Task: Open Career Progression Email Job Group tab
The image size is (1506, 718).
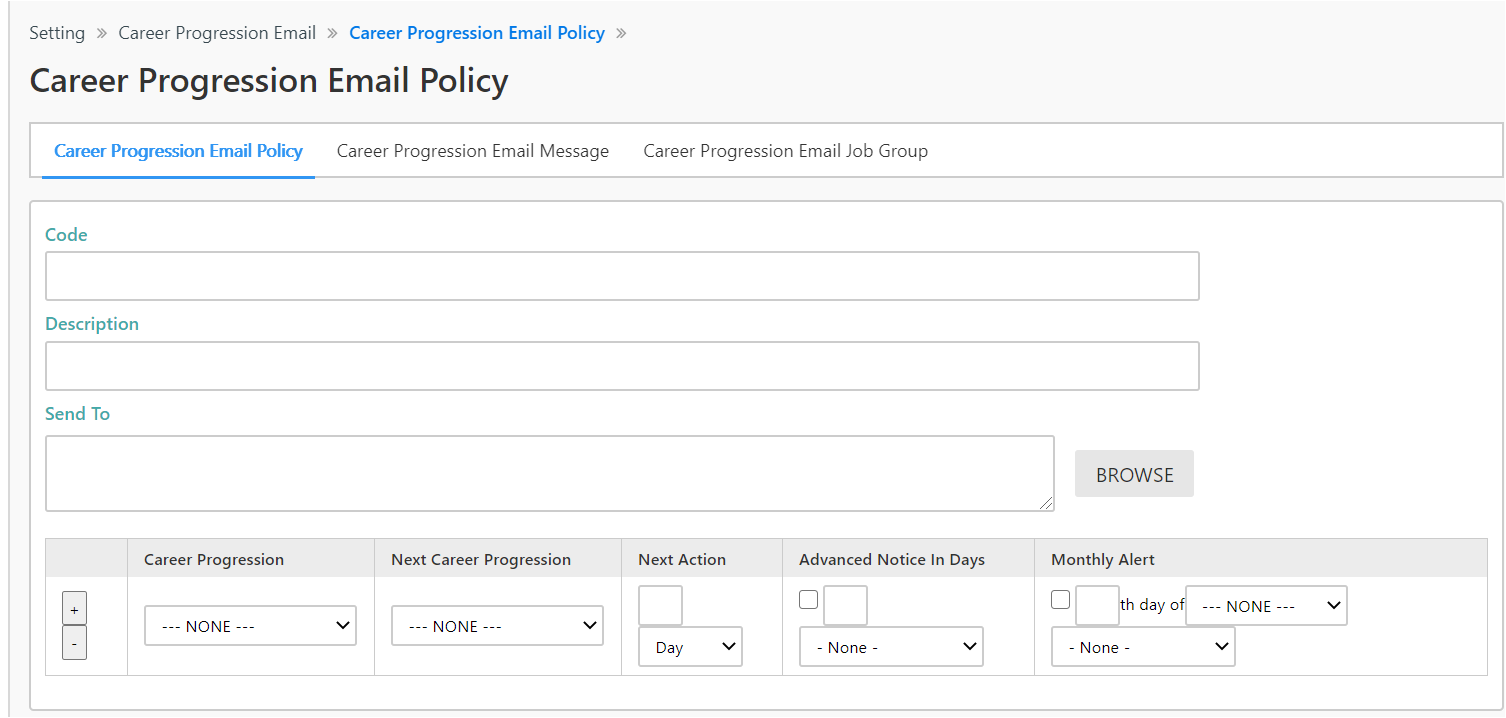Action: [x=785, y=151]
